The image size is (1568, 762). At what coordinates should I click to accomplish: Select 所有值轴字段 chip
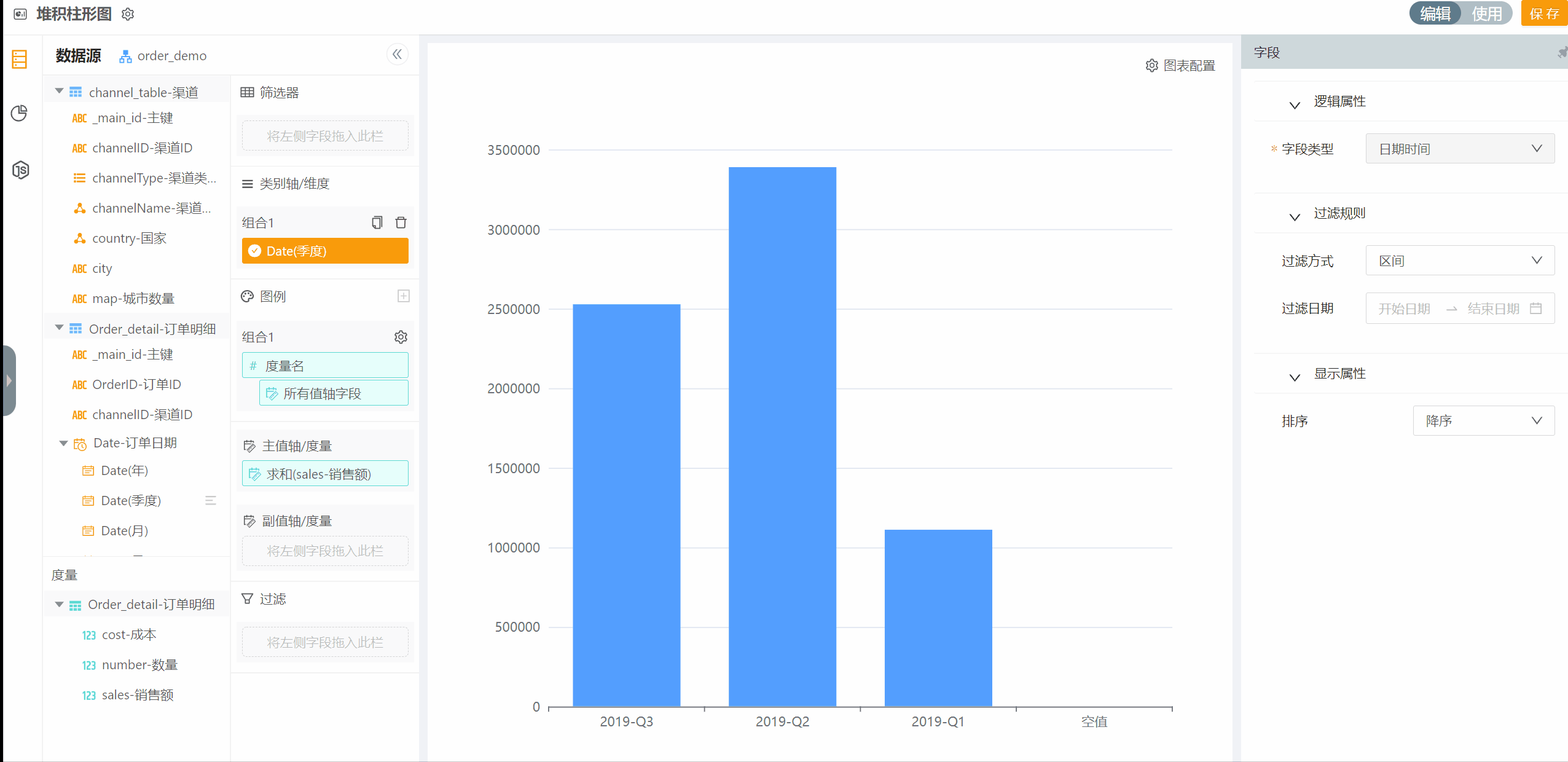[334, 393]
